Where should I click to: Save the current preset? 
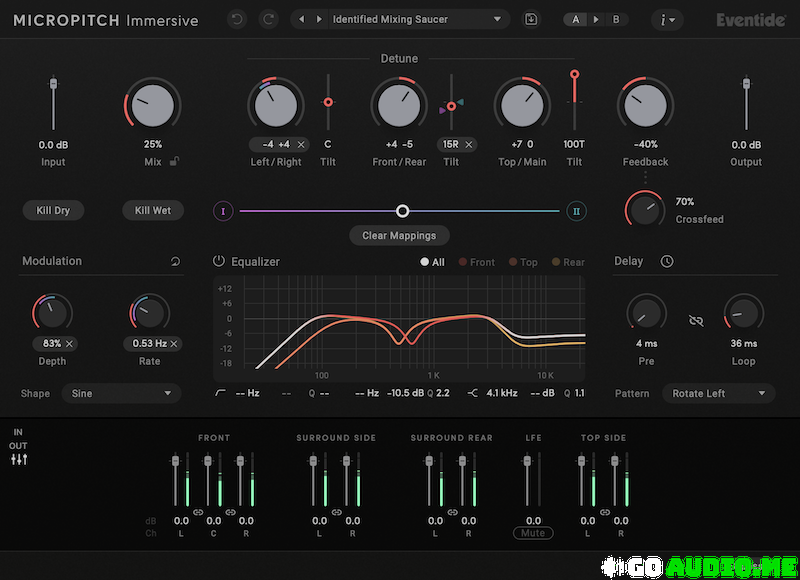pyautogui.click(x=531, y=19)
